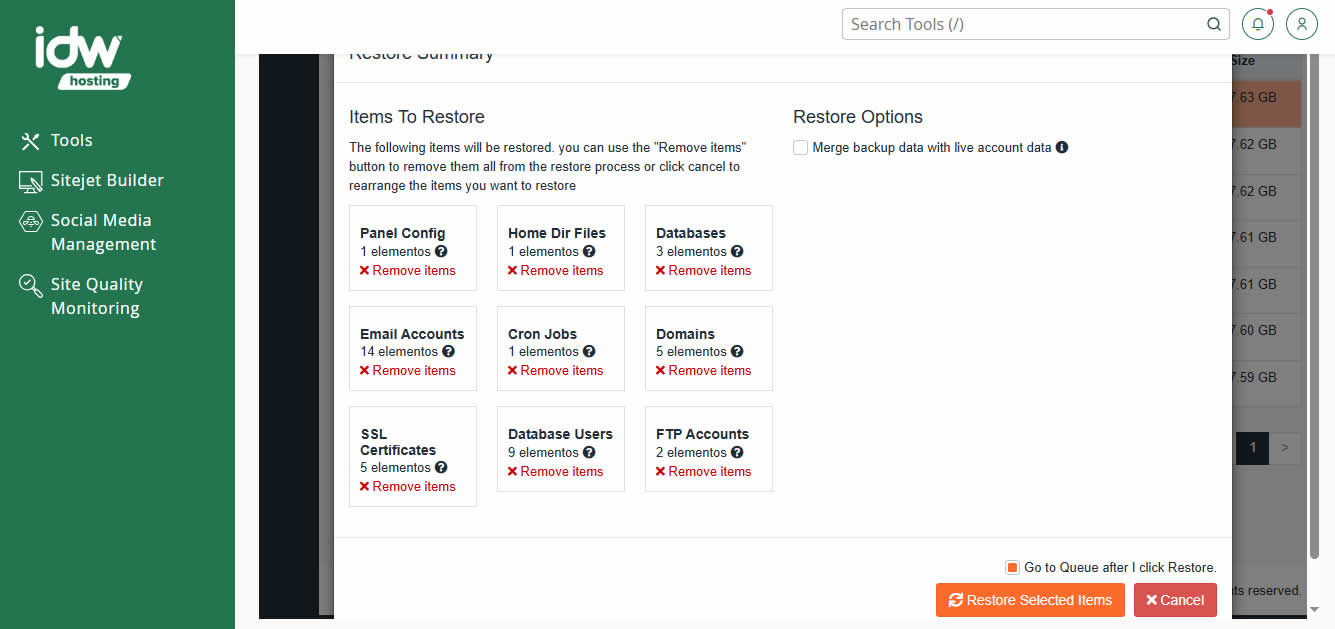The image size is (1335, 629).
Task: Click info icon next to Merge backup data
Action: pyautogui.click(x=1062, y=147)
